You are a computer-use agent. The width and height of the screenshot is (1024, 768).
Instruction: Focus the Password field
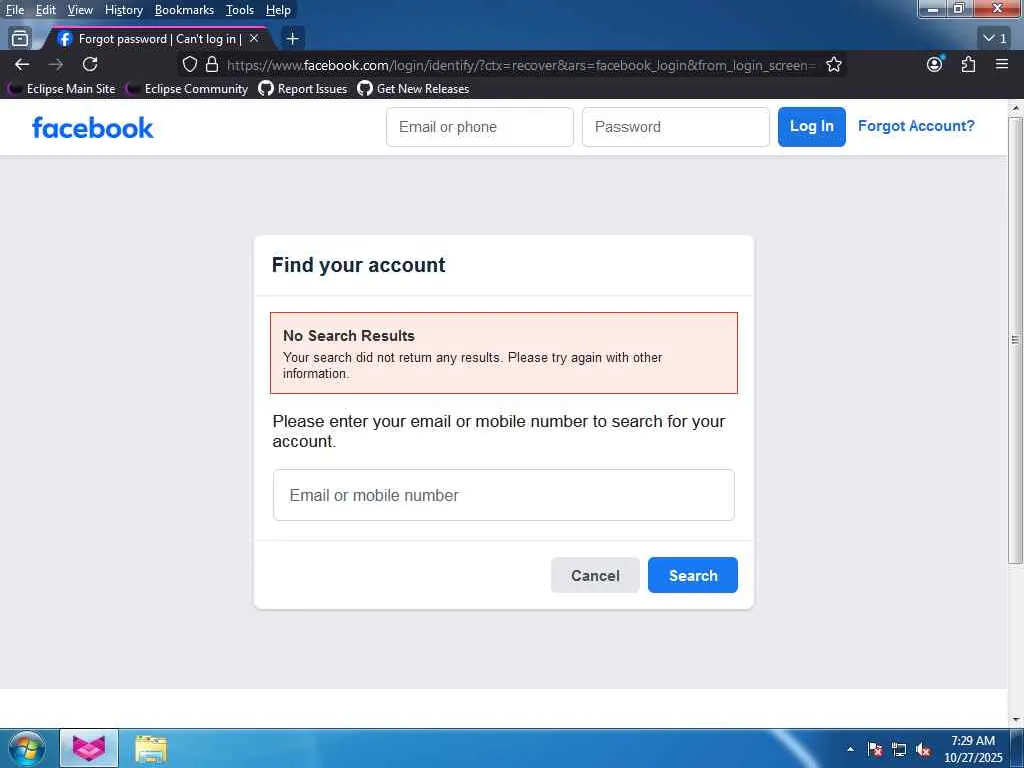pos(675,127)
